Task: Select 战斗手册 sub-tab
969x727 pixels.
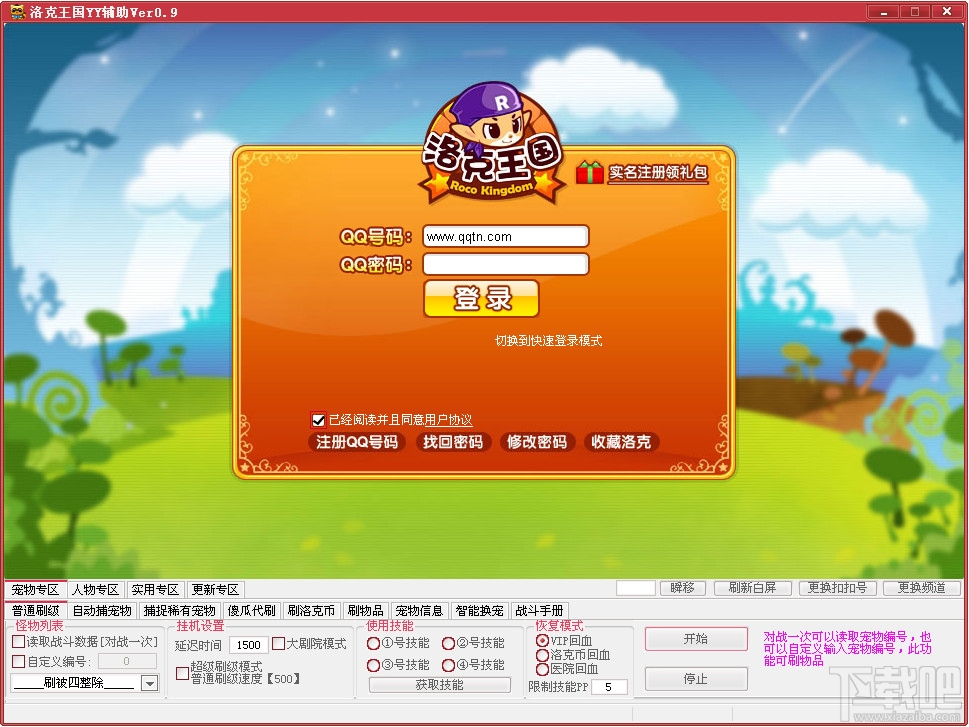Action: click(x=540, y=611)
